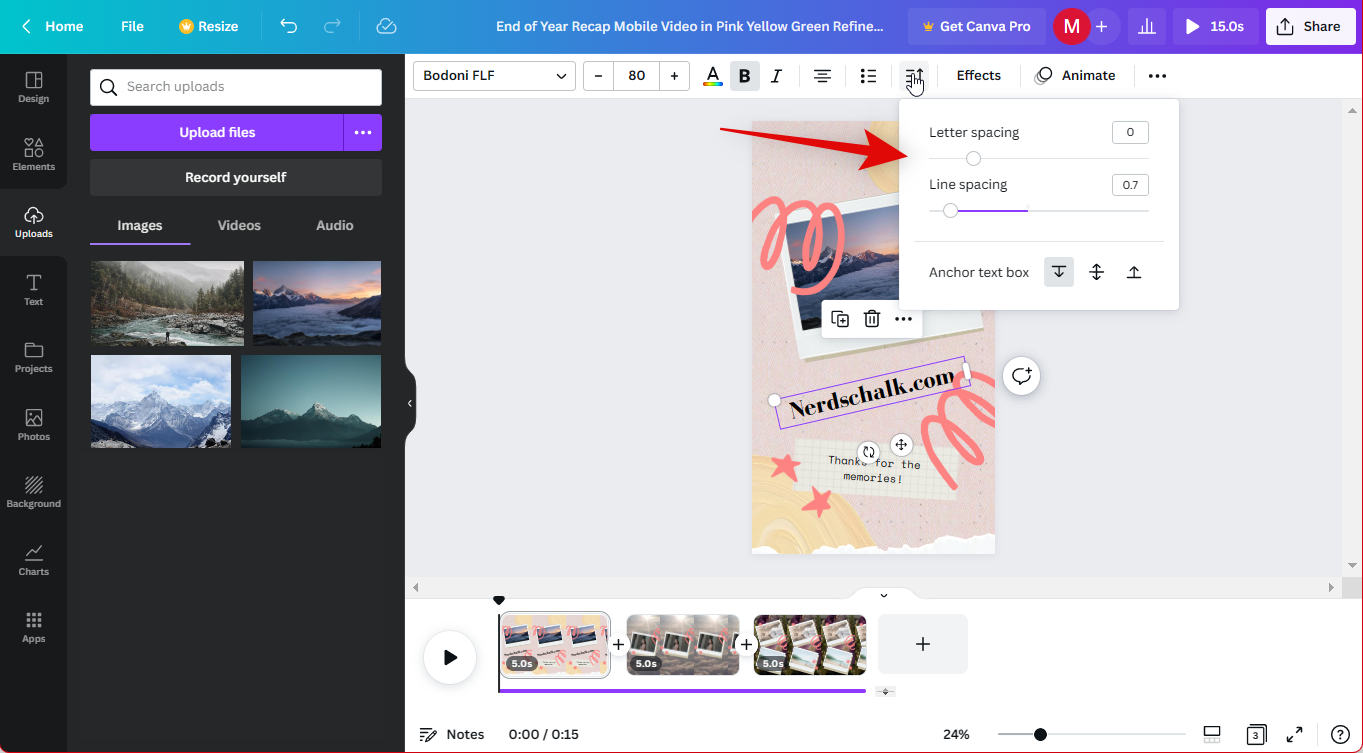Go back Home

(x=53, y=26)
